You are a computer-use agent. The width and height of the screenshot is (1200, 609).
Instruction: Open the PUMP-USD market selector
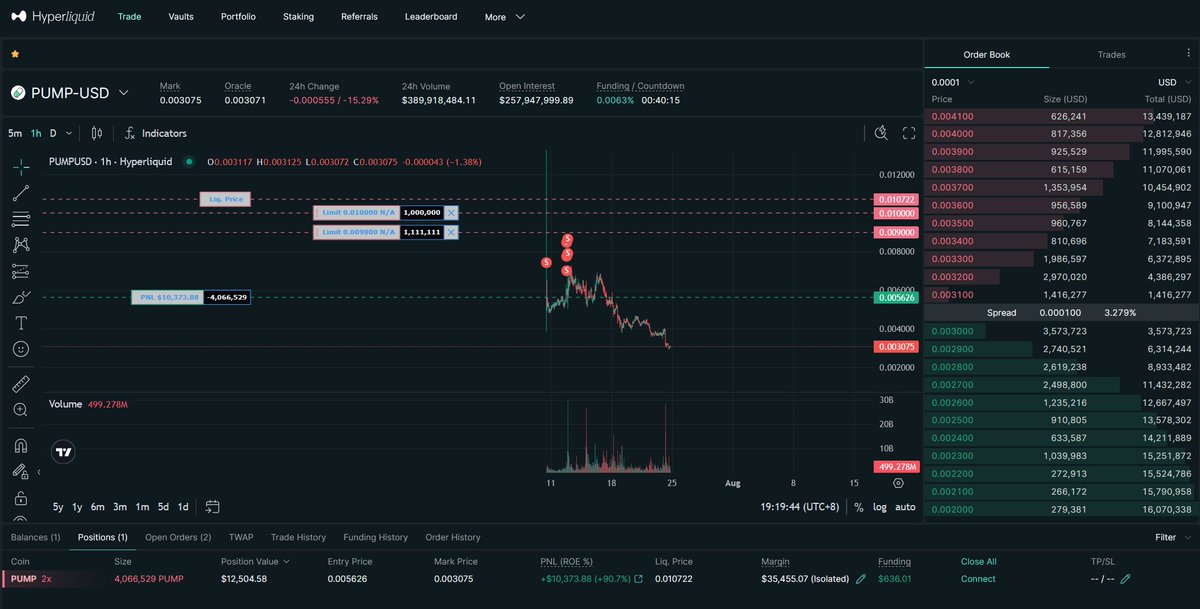click(70, 93)
